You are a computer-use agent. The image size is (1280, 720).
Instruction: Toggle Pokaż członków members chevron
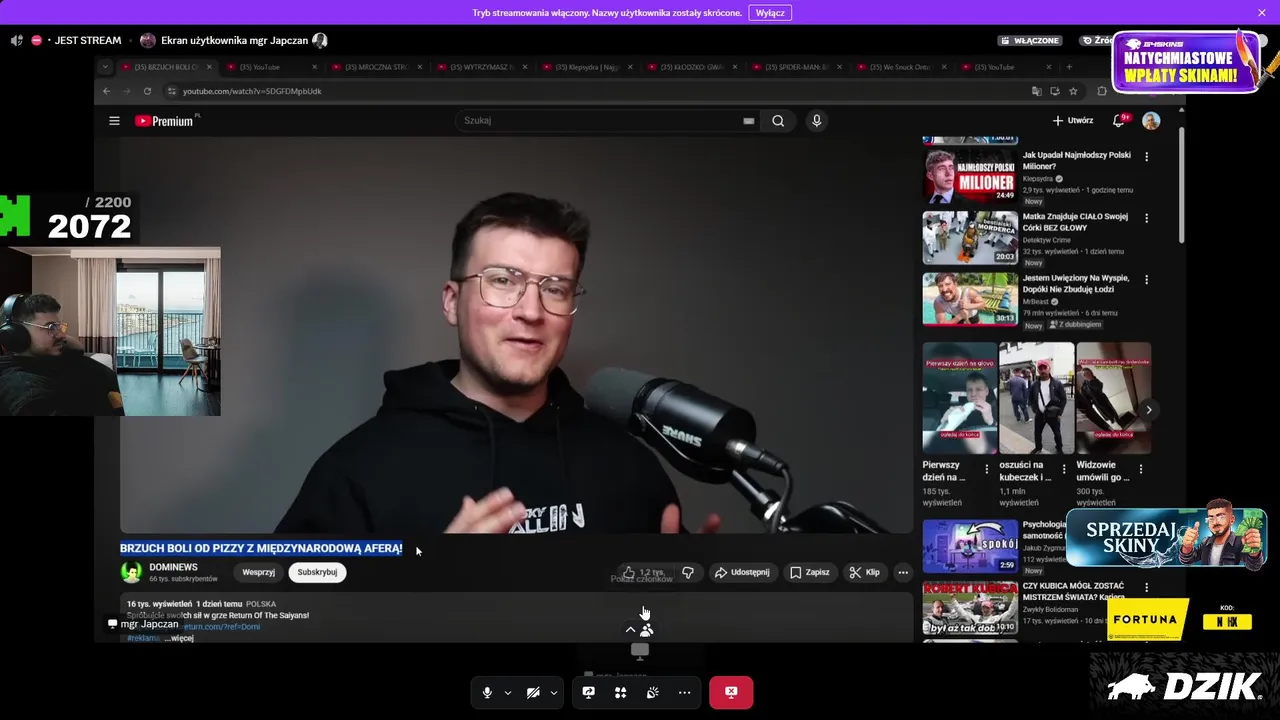pos(638,630)
